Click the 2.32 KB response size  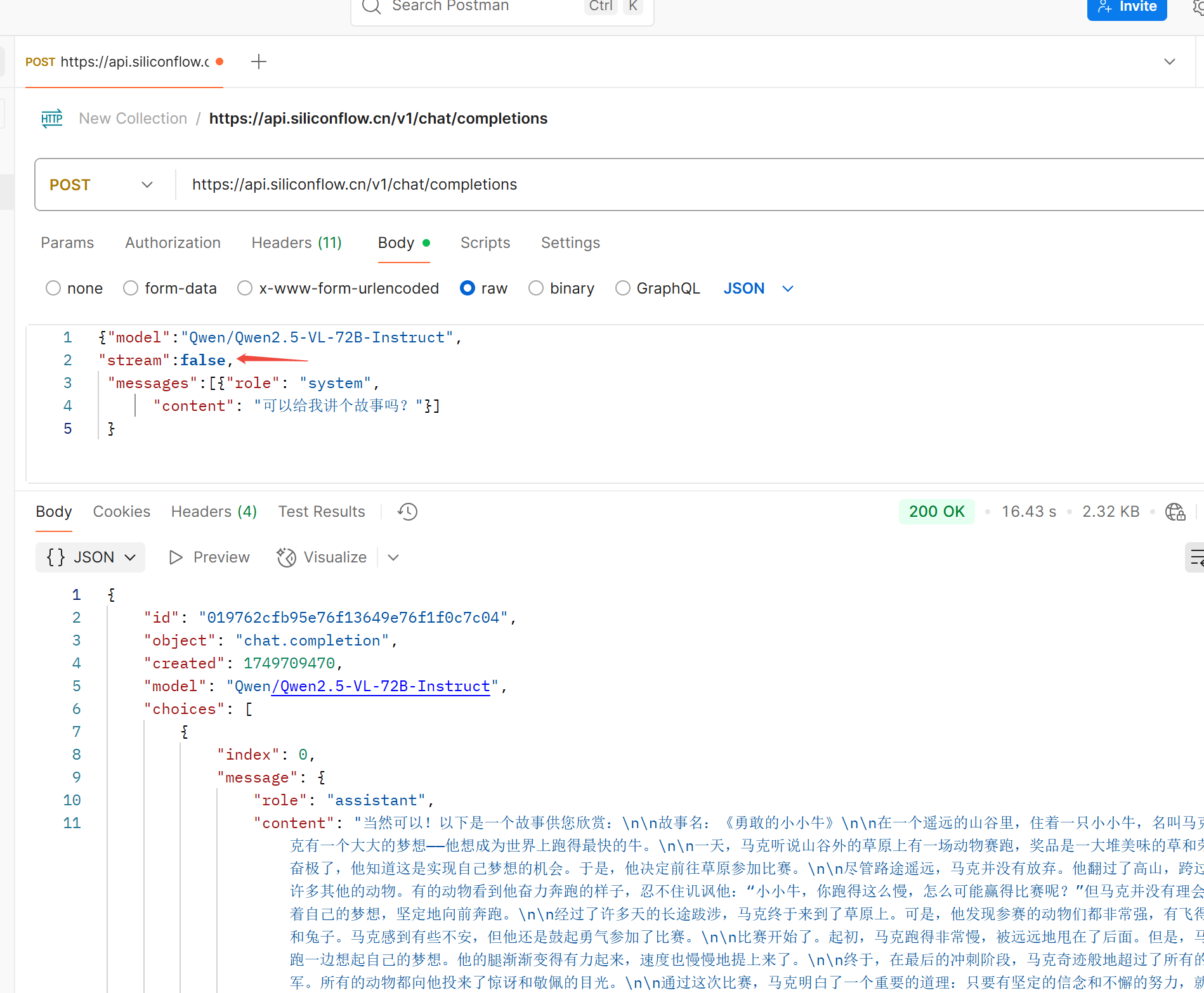tap(1111, 512)
